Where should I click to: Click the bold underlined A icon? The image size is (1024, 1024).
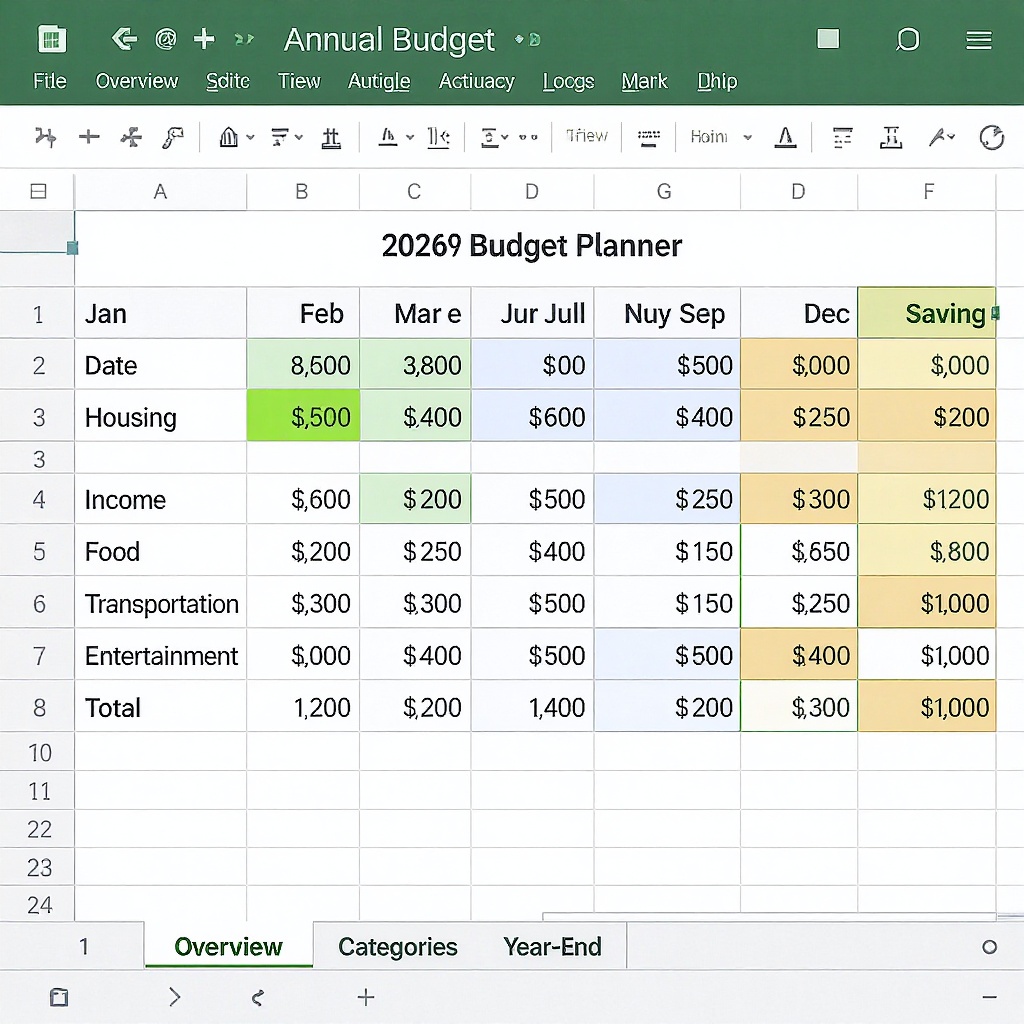click(785, 137)
